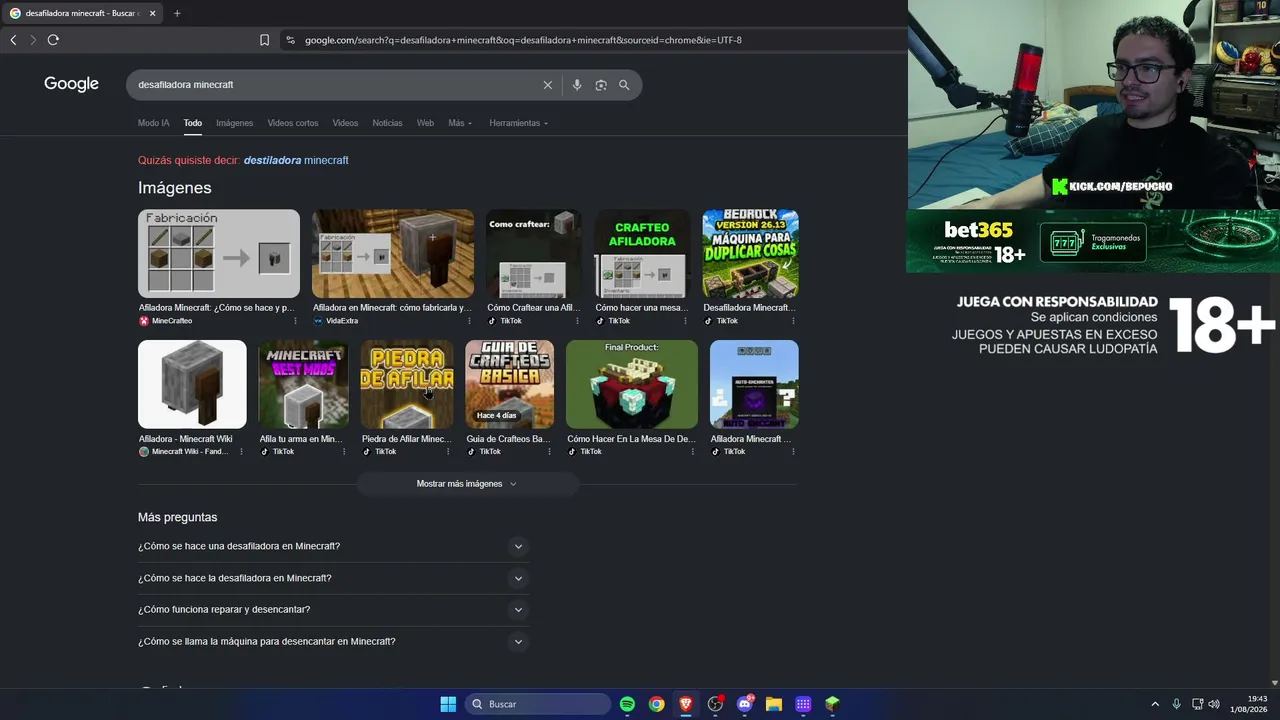Open the Fabricación crafting recipe thumbnail
Screen dimensions: 1280x720
(219, 253)
